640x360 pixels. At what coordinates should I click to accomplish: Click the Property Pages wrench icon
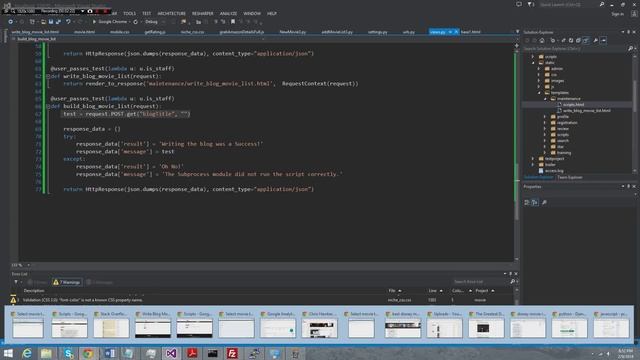(x=544, y=202)
